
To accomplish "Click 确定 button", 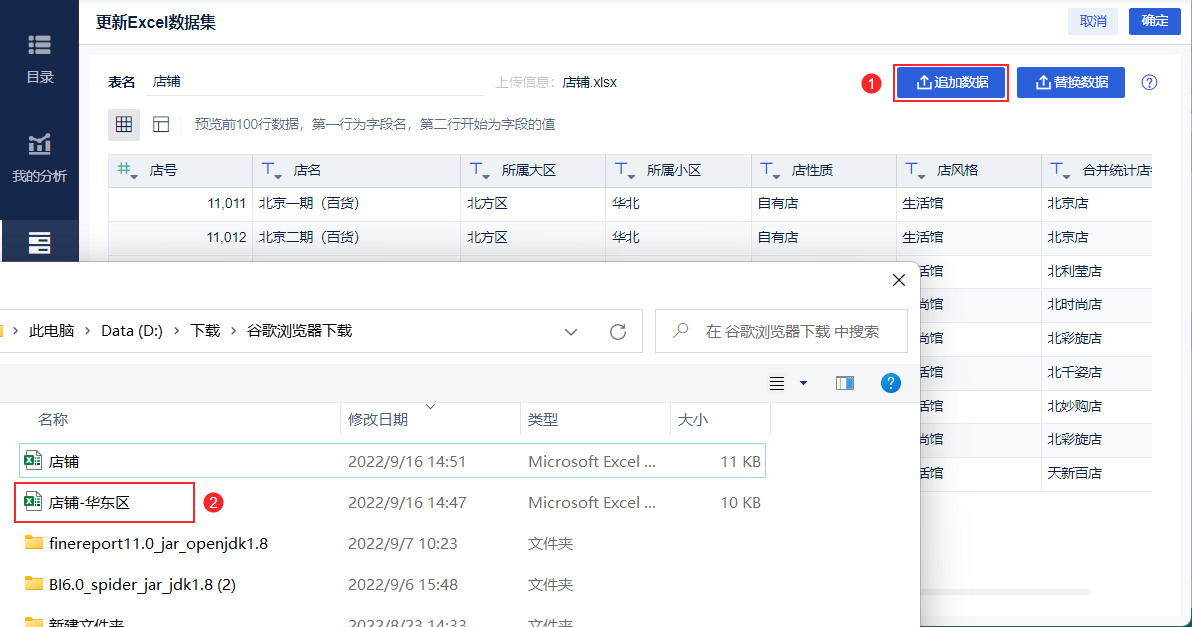I will tap(1155, 21).
